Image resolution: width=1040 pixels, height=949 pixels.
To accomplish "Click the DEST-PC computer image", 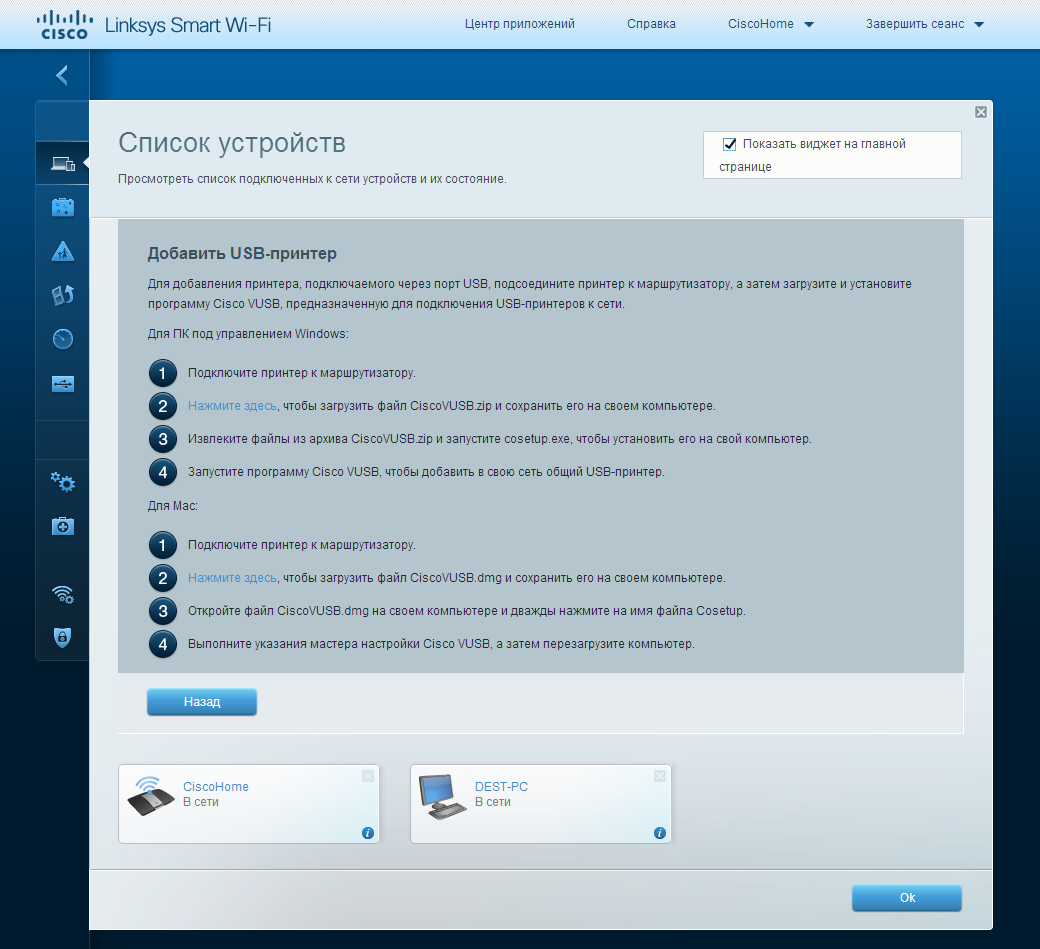I will 442,796.
